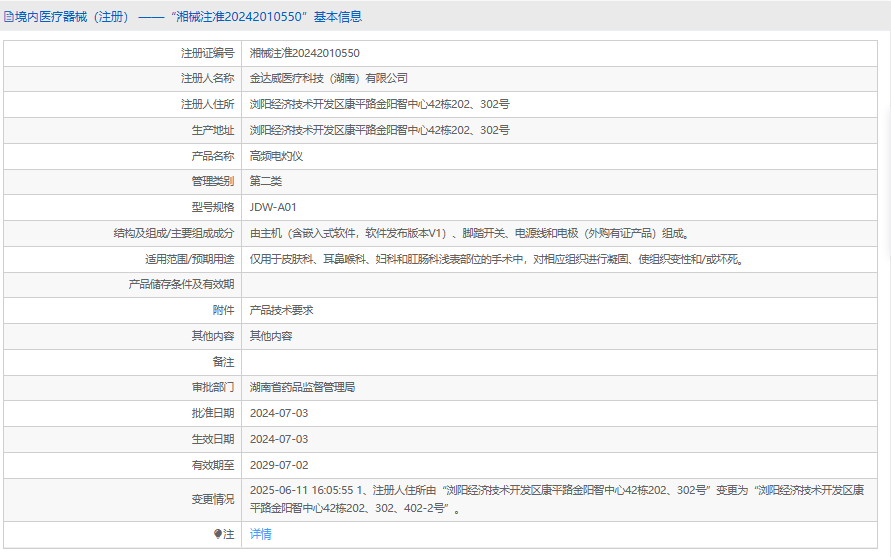
Task: Click the 审批部门 label
Action: 213,388
